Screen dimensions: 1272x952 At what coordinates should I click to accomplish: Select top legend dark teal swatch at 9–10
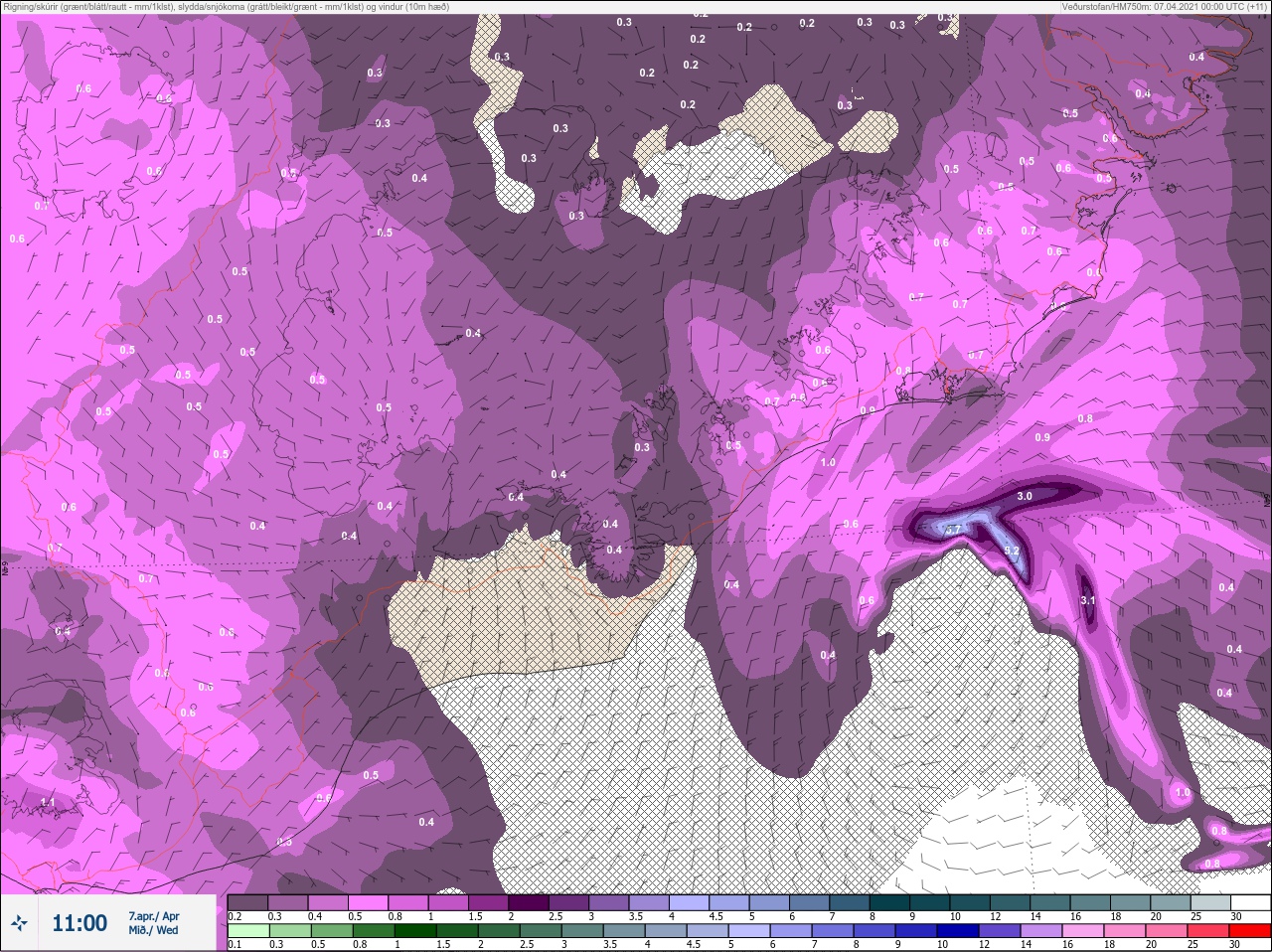pyautogui.click(x=930, y=902)
